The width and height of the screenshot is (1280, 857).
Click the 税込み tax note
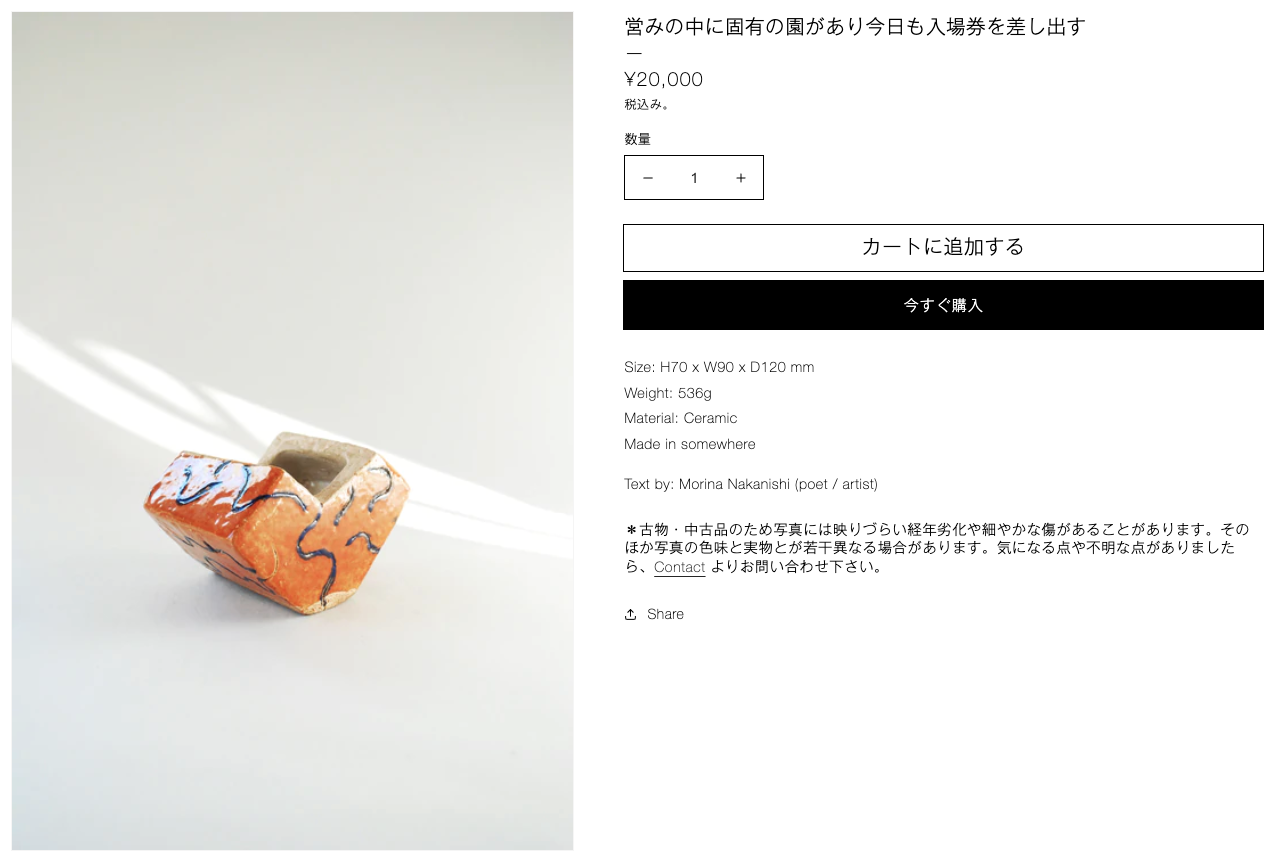(x=647, y=104)
